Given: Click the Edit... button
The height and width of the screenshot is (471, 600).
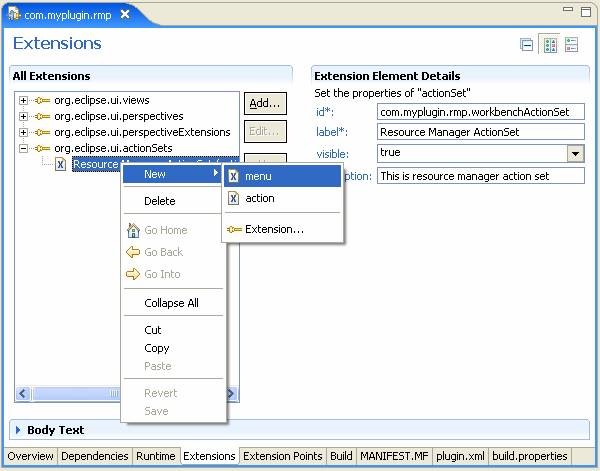Looking at the screenshot, I should [x=265, y=131].
